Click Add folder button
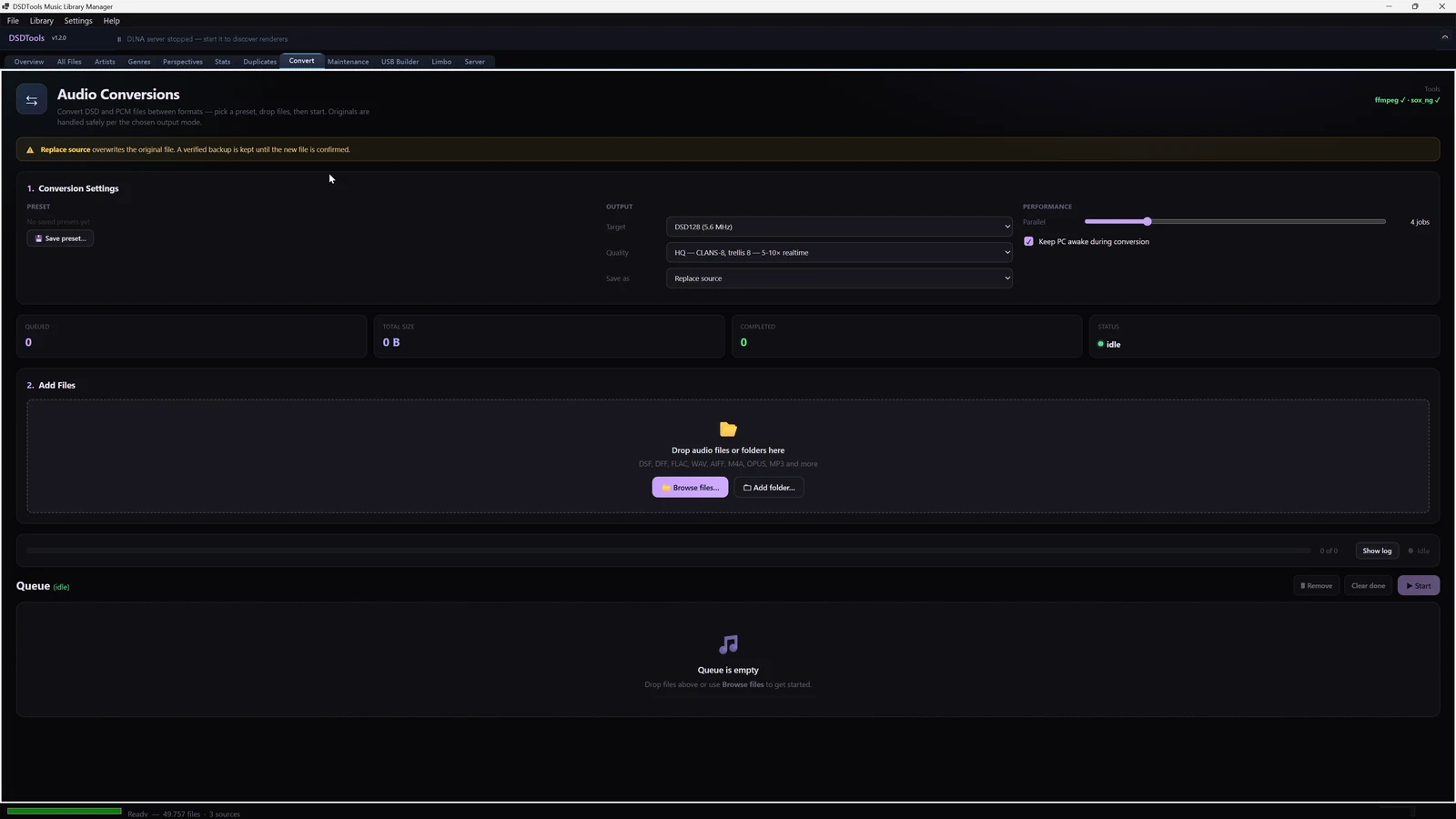The height and width of the screenshot is (819, 1456). [769, 488]
